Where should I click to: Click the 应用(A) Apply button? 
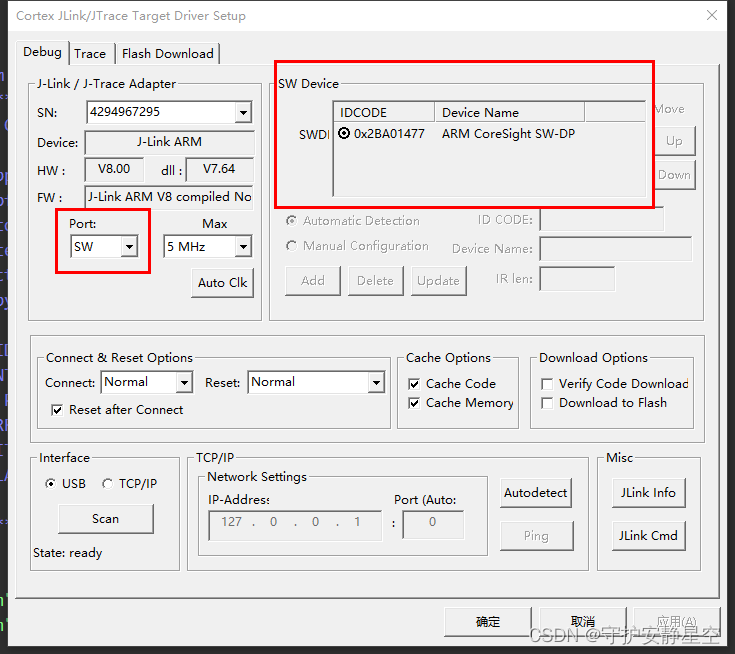tap(677, 622)
